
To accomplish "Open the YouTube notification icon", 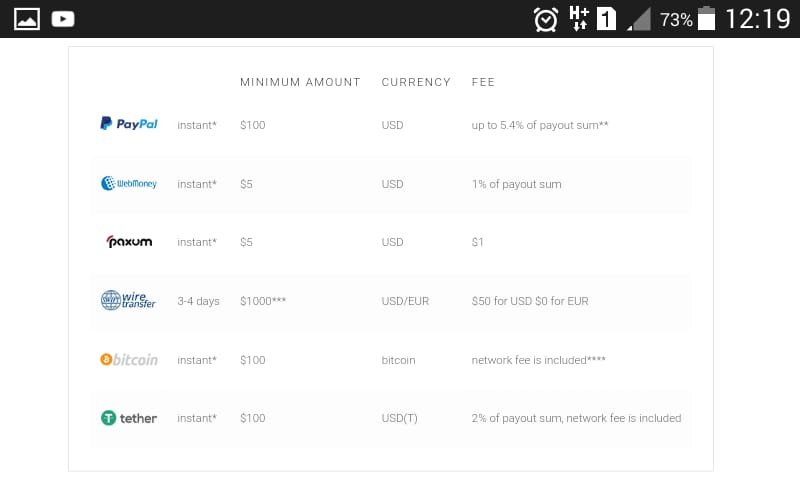I will (x=63, y=19).
